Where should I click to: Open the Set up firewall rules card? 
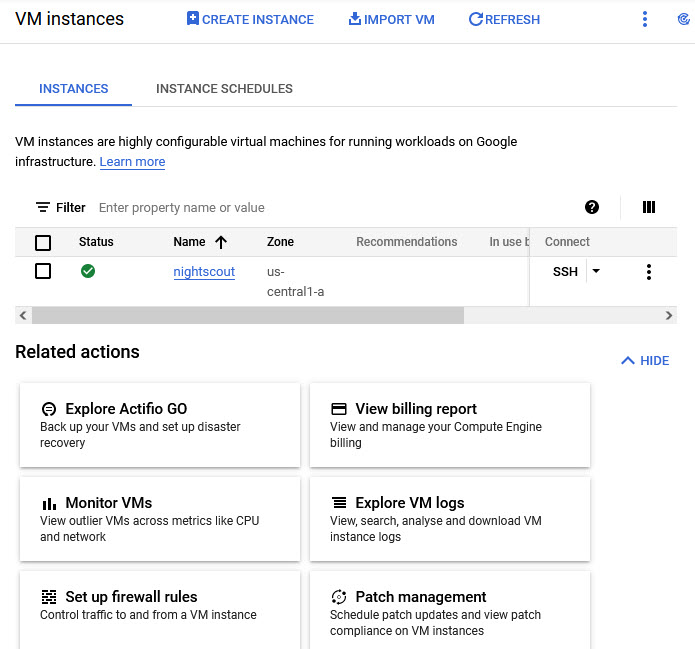(x=160, y=605)
